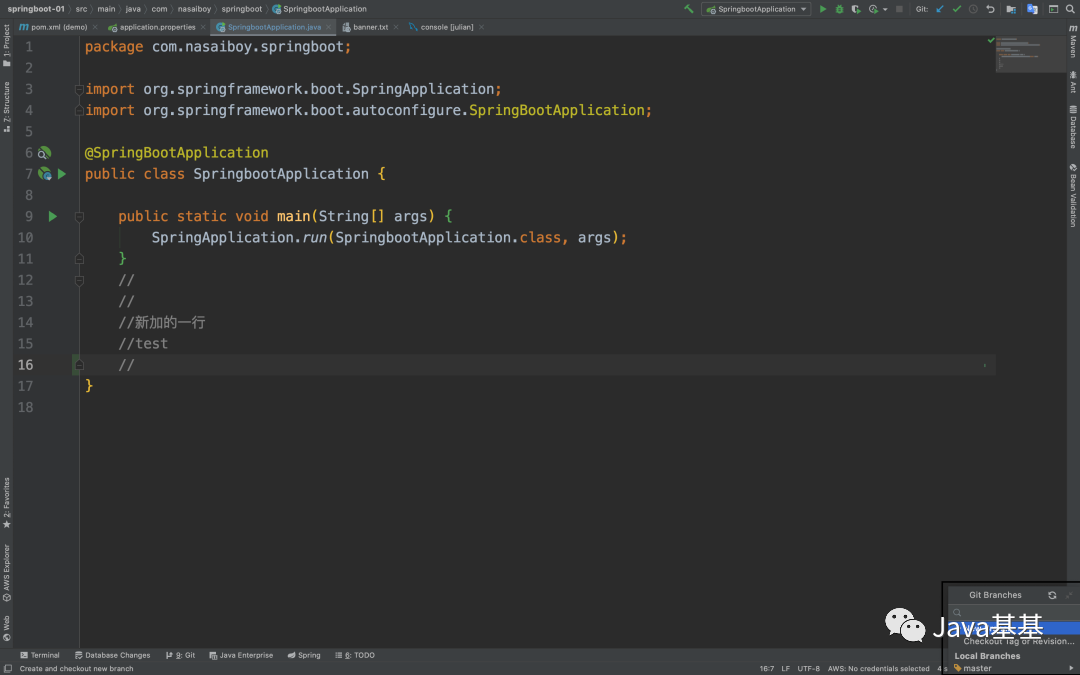Viewport: 1080px width, 675px height.
Task: Click run arrow beside main method line 9
Action: (x=52, y=216)
